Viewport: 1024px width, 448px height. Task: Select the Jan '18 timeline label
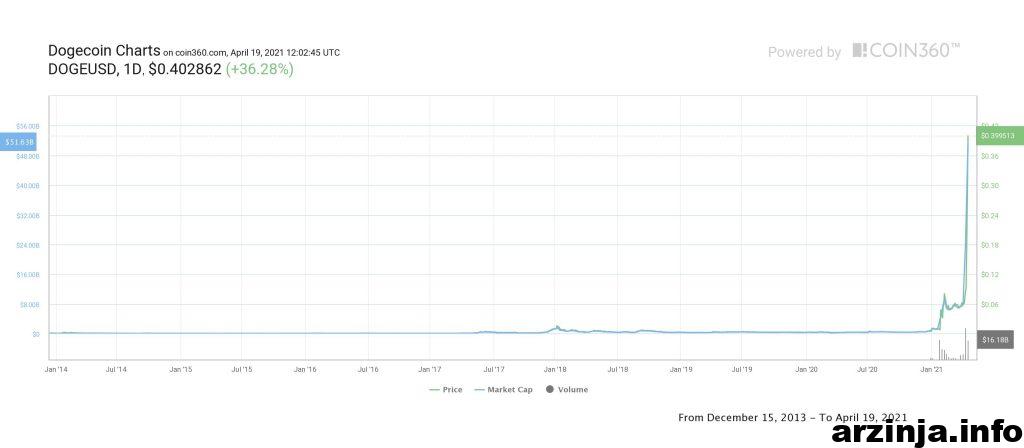555,370
